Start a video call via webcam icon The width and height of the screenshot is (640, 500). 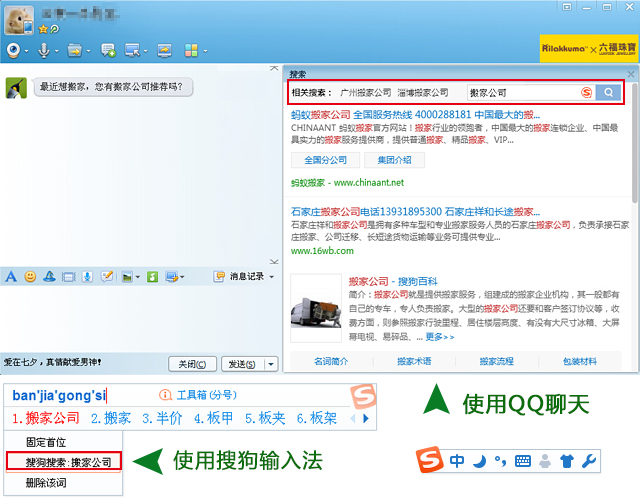[13, 51]
